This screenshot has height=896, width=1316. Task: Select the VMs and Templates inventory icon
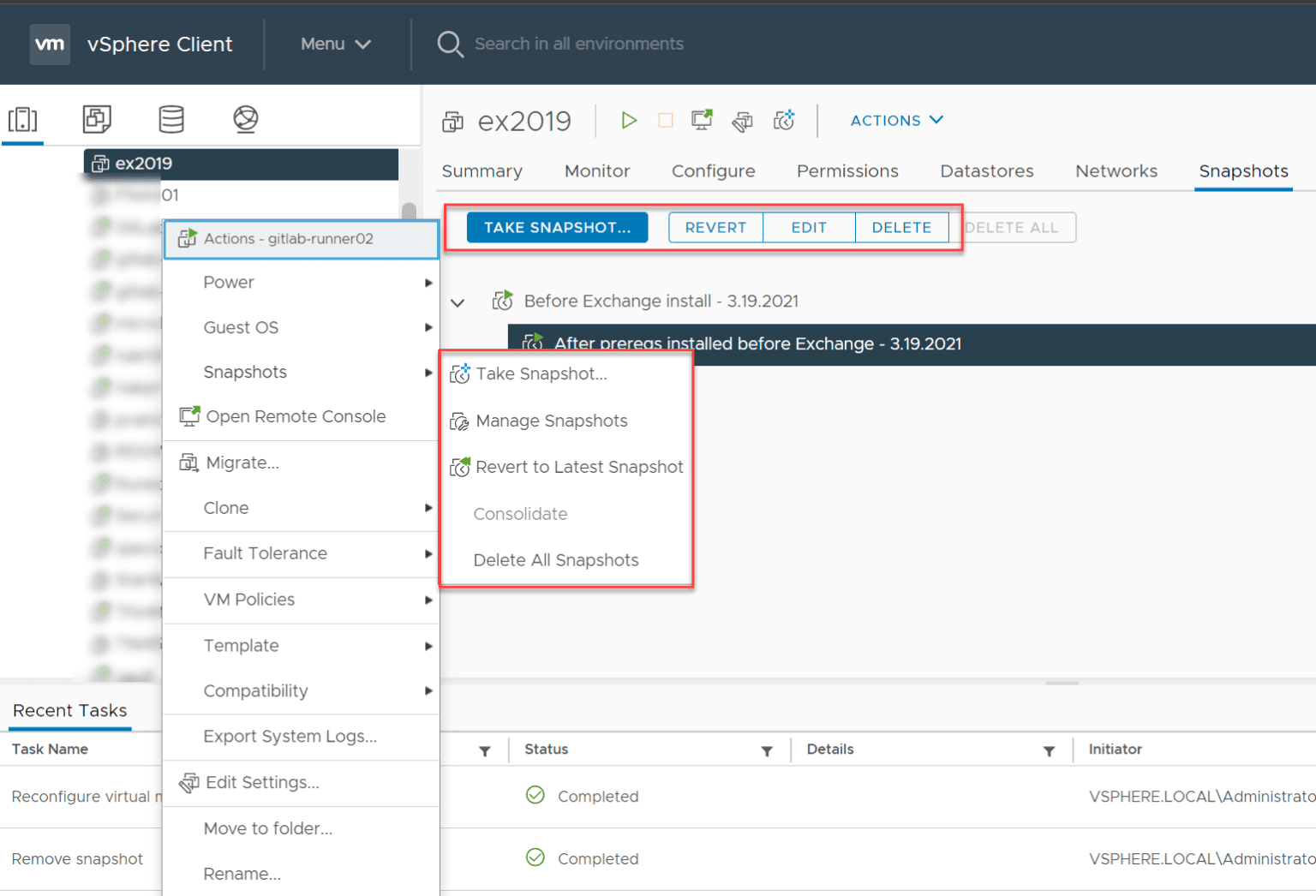point(97,119)
